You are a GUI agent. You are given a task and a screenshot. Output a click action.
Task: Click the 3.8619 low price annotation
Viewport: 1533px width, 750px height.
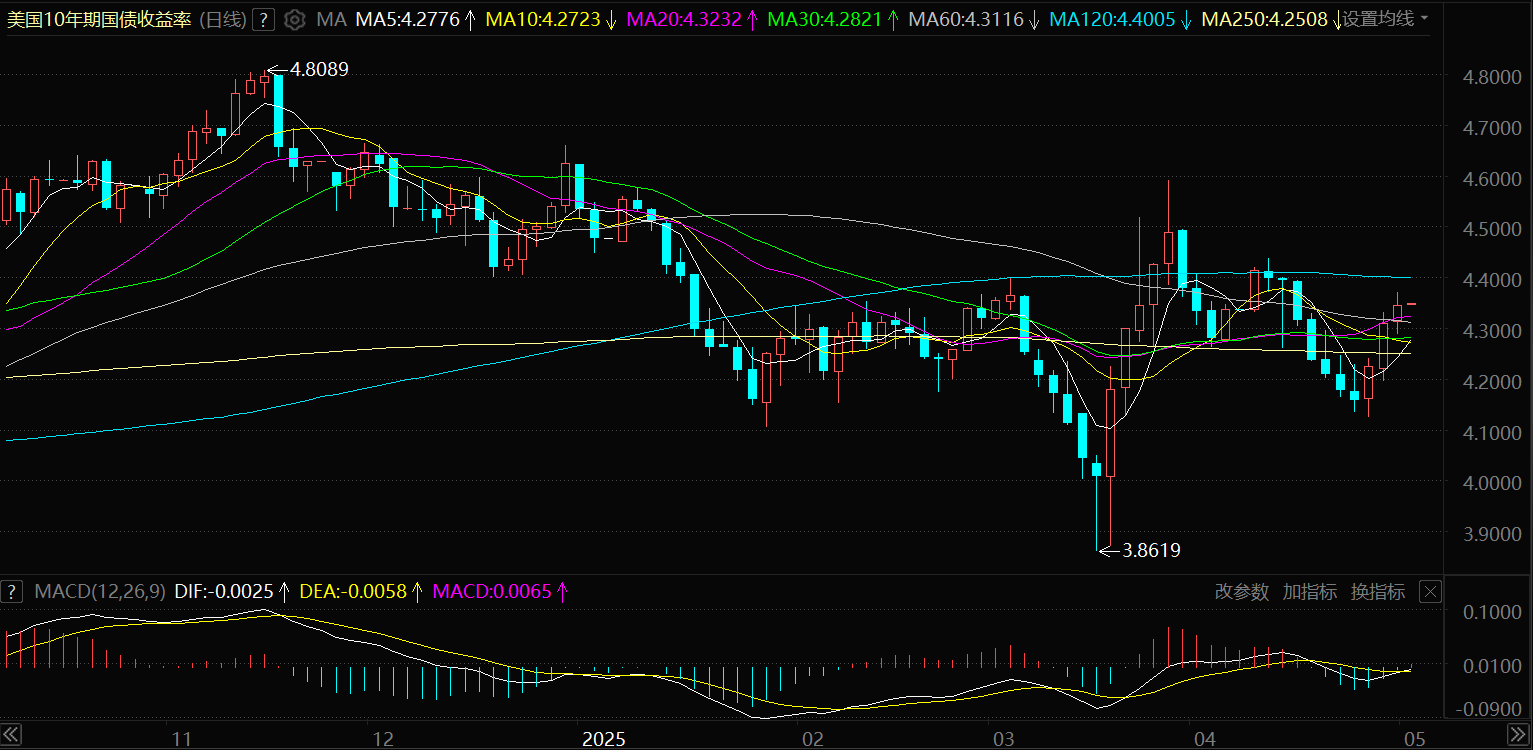[1152, 549]
